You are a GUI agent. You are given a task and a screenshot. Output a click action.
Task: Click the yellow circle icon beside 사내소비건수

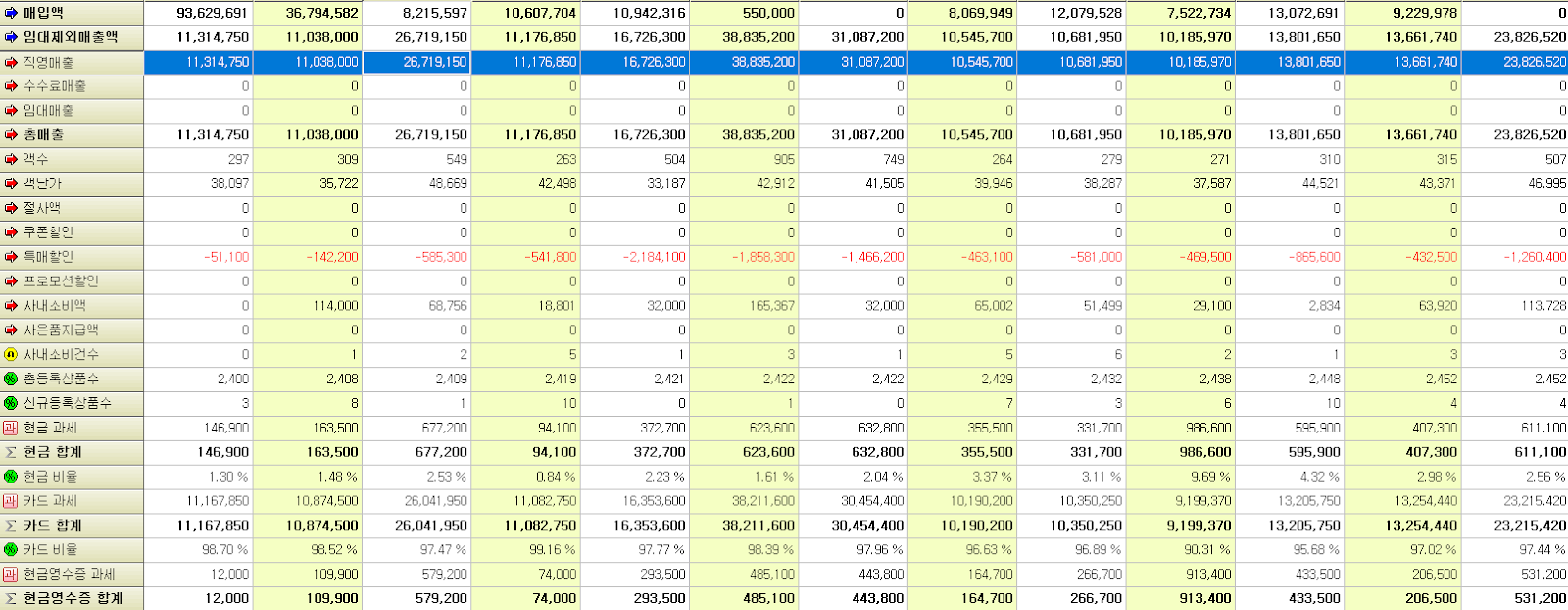[x=11, y=354]
